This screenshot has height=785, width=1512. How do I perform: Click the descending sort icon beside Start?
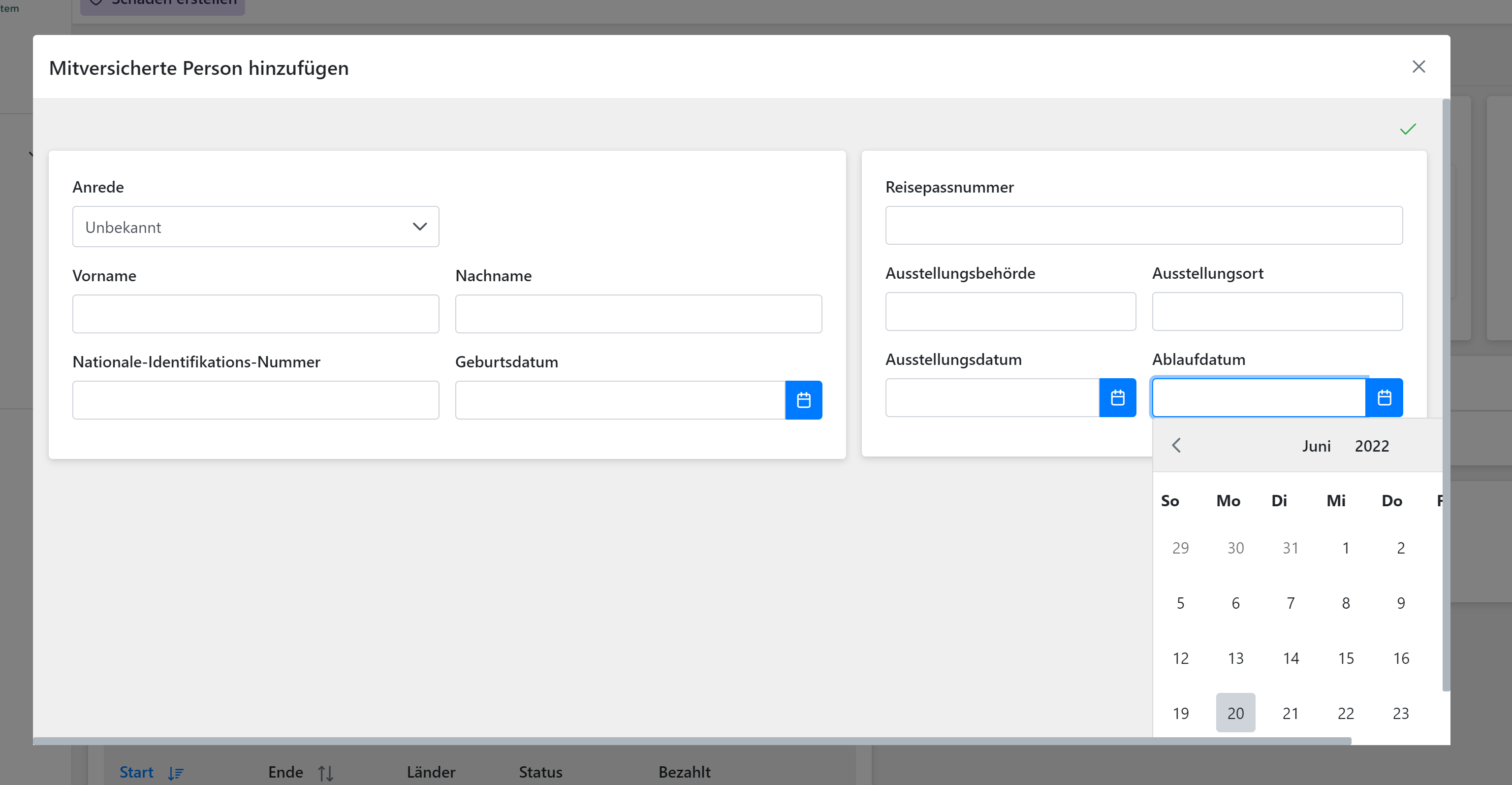click(176, 773)
